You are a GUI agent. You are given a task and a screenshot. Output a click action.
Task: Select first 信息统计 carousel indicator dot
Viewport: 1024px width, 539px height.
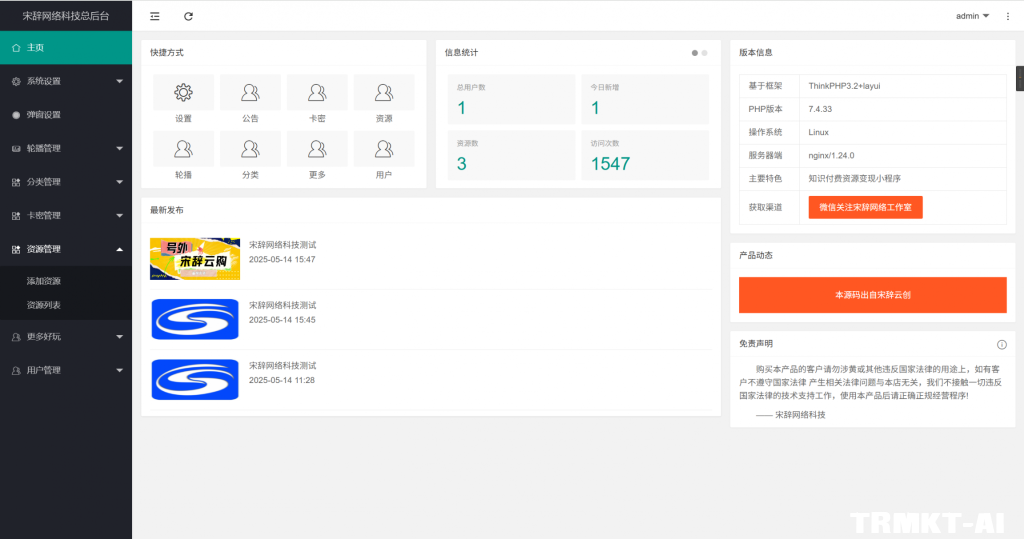(695, 53)
